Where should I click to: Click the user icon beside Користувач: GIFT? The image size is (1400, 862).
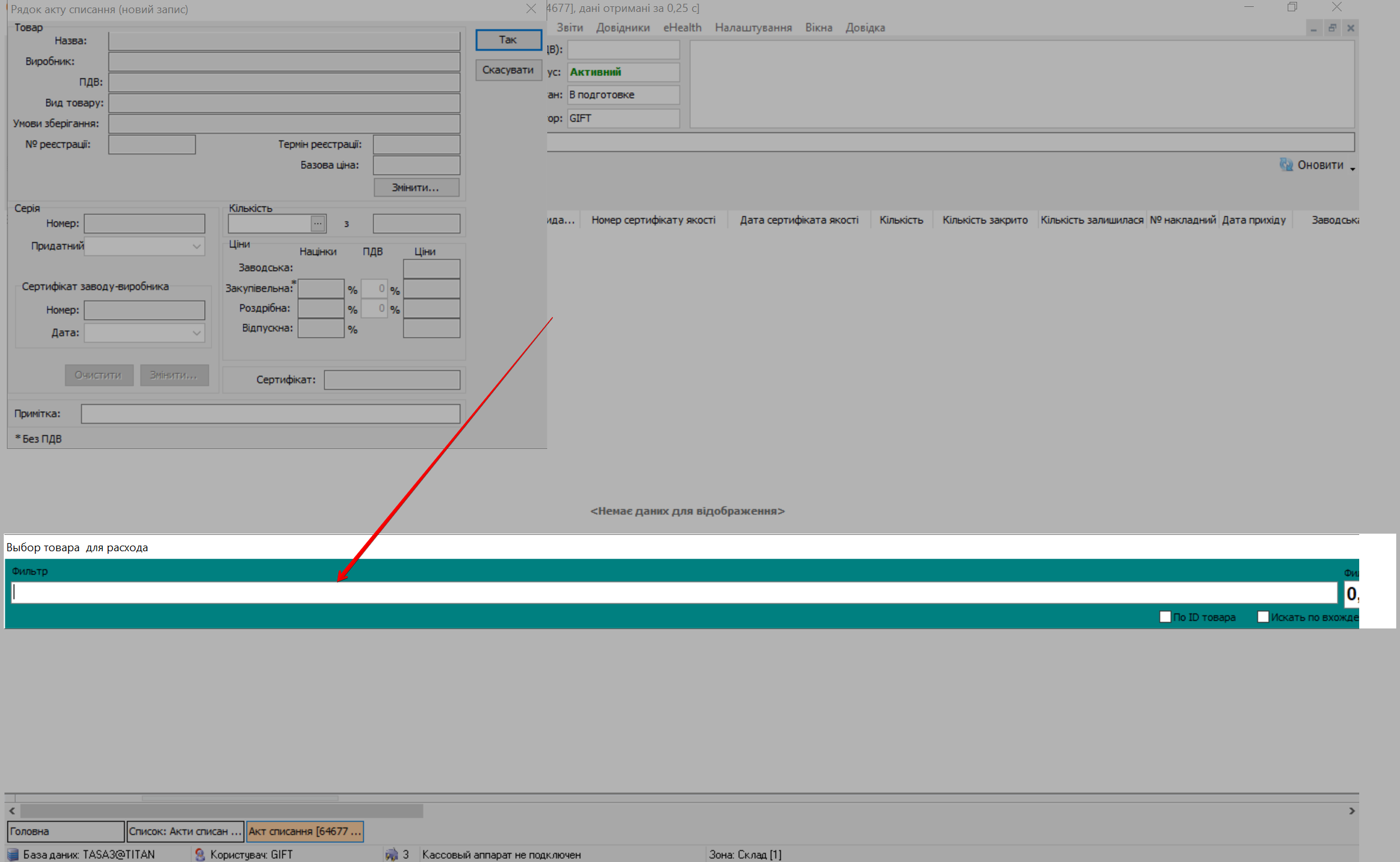(200, 854)
